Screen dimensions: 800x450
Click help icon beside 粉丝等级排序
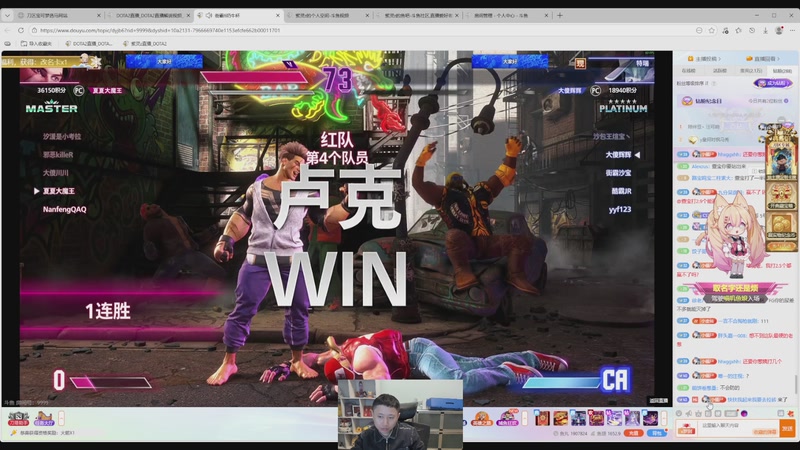(714, 83)
